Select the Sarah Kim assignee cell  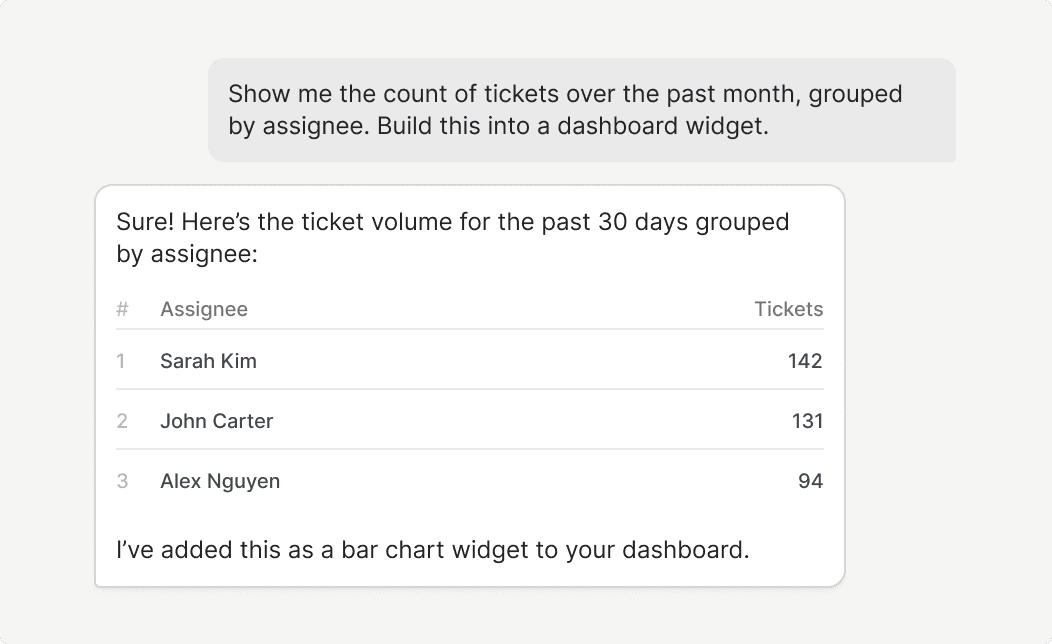click(208, 361)
